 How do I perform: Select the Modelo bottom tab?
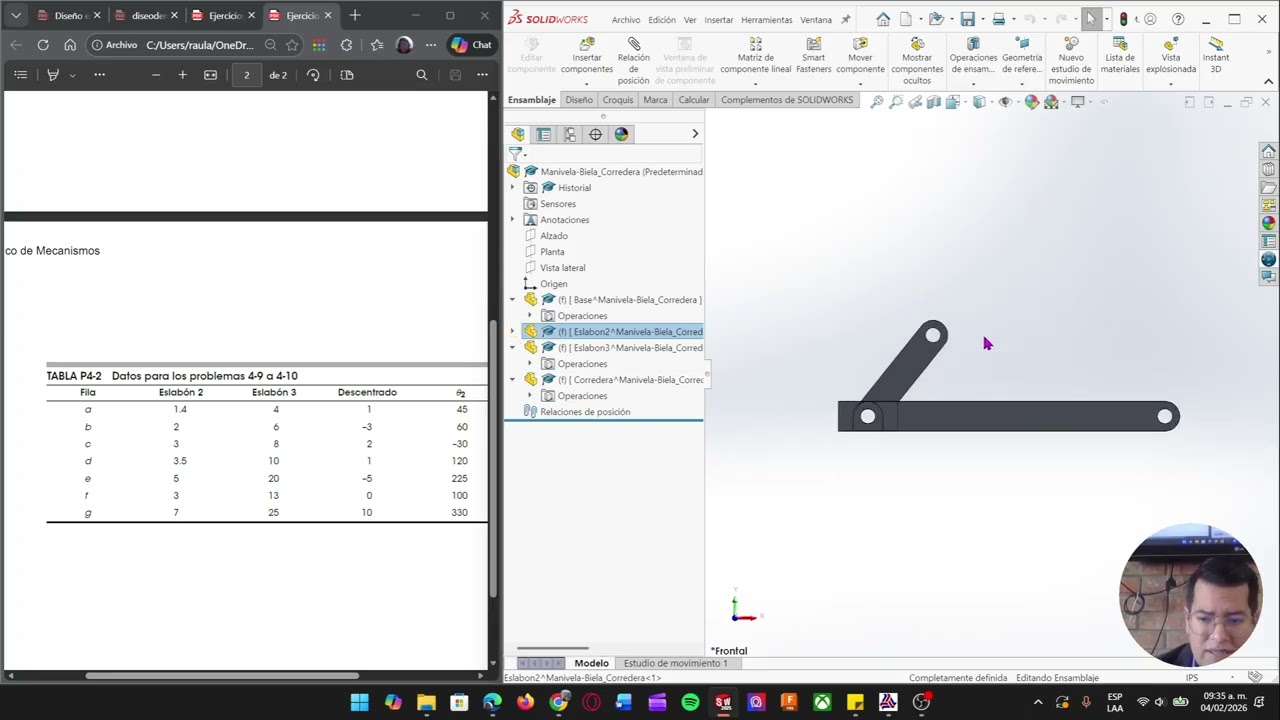click(591, 663)
